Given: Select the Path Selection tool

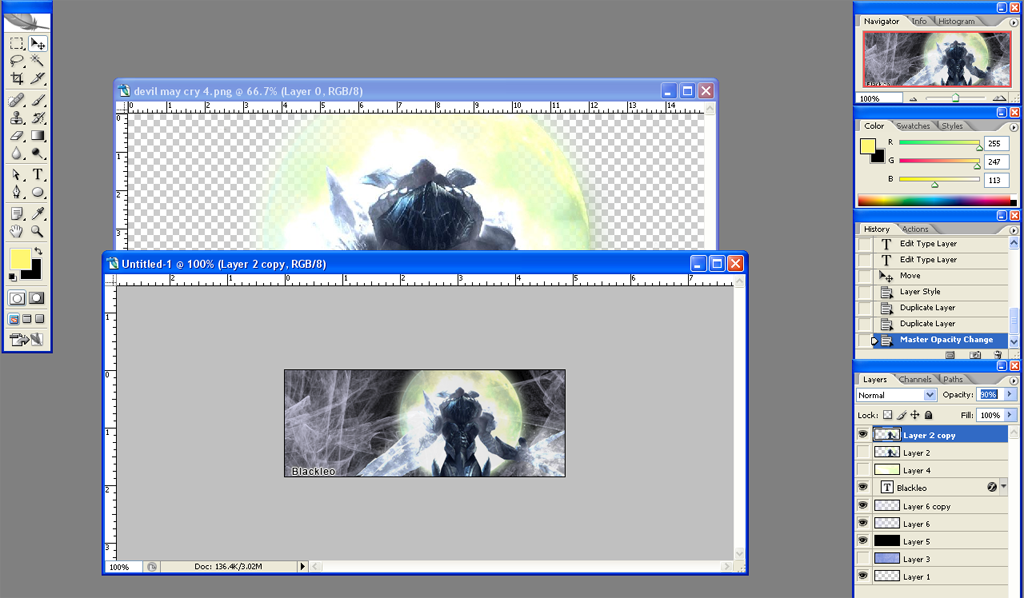Looking at the screenshot, I should pos(17,175).
